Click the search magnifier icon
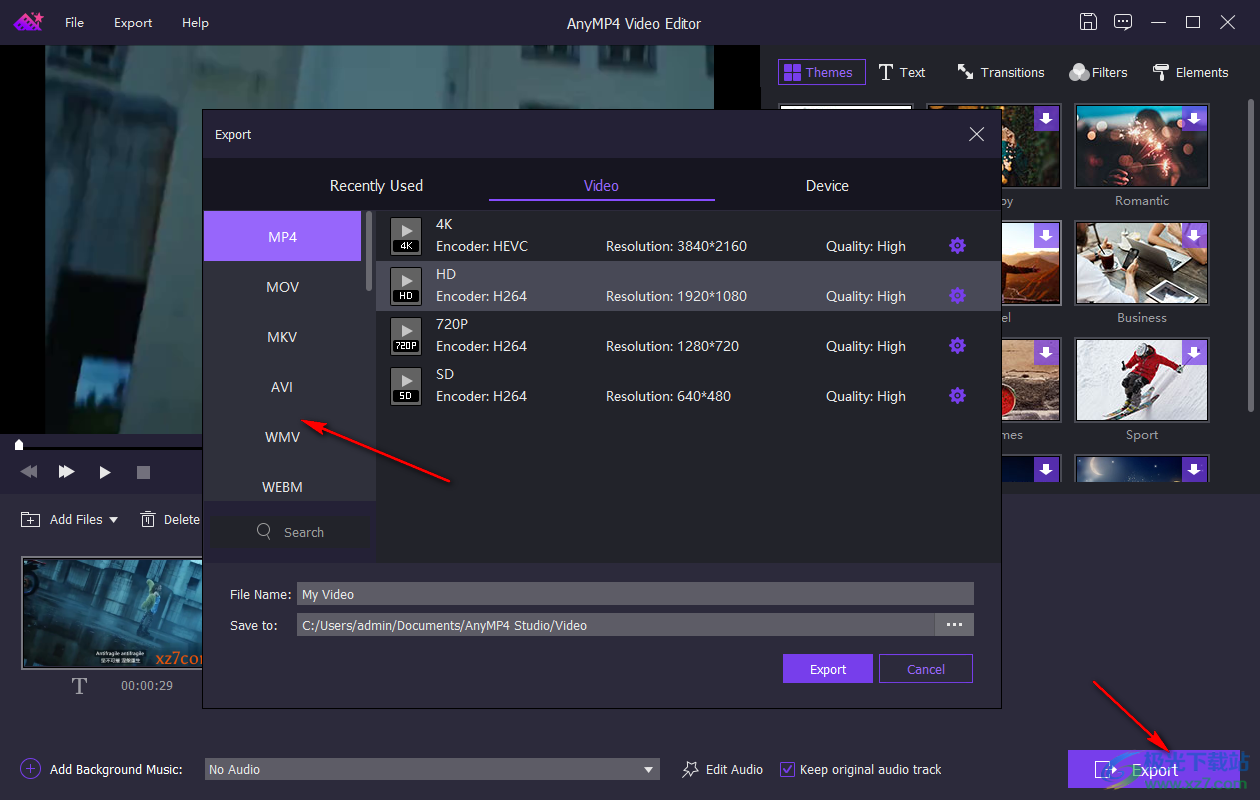This screenshot has width=1260, height=800. [x=264, y=532]
